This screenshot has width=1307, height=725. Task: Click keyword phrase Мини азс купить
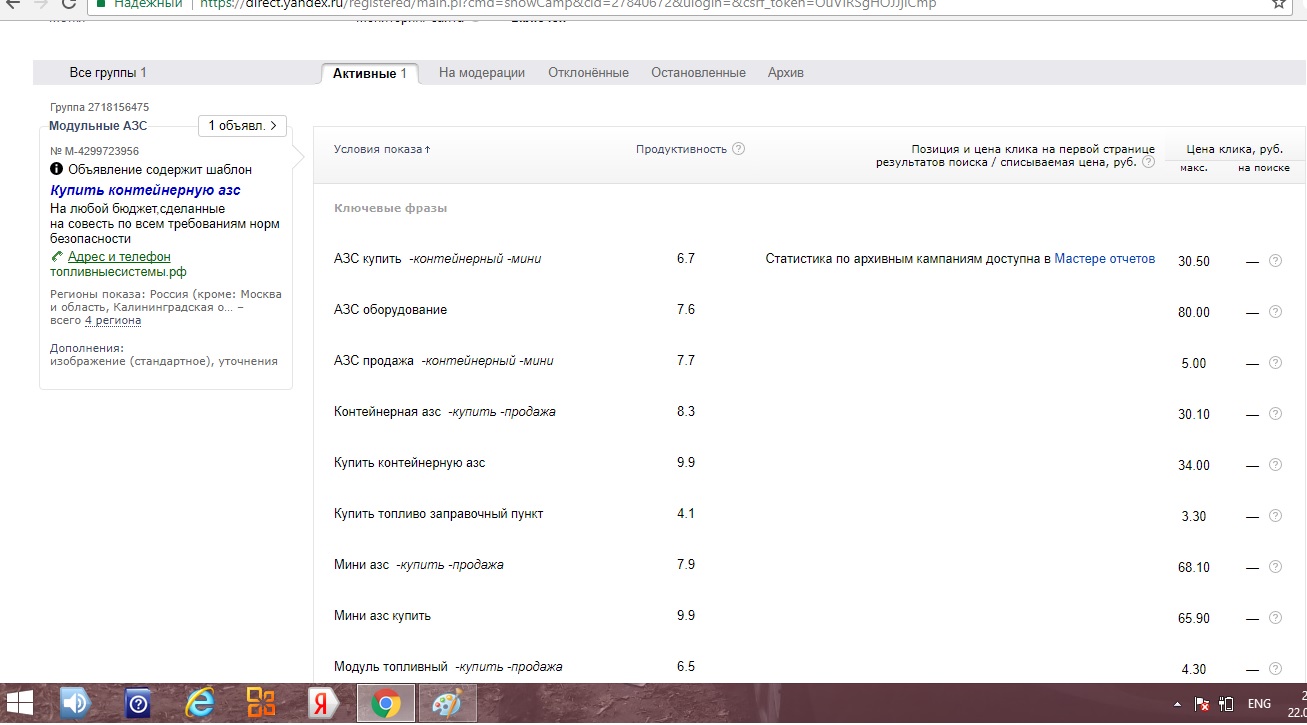click(382, 616)
